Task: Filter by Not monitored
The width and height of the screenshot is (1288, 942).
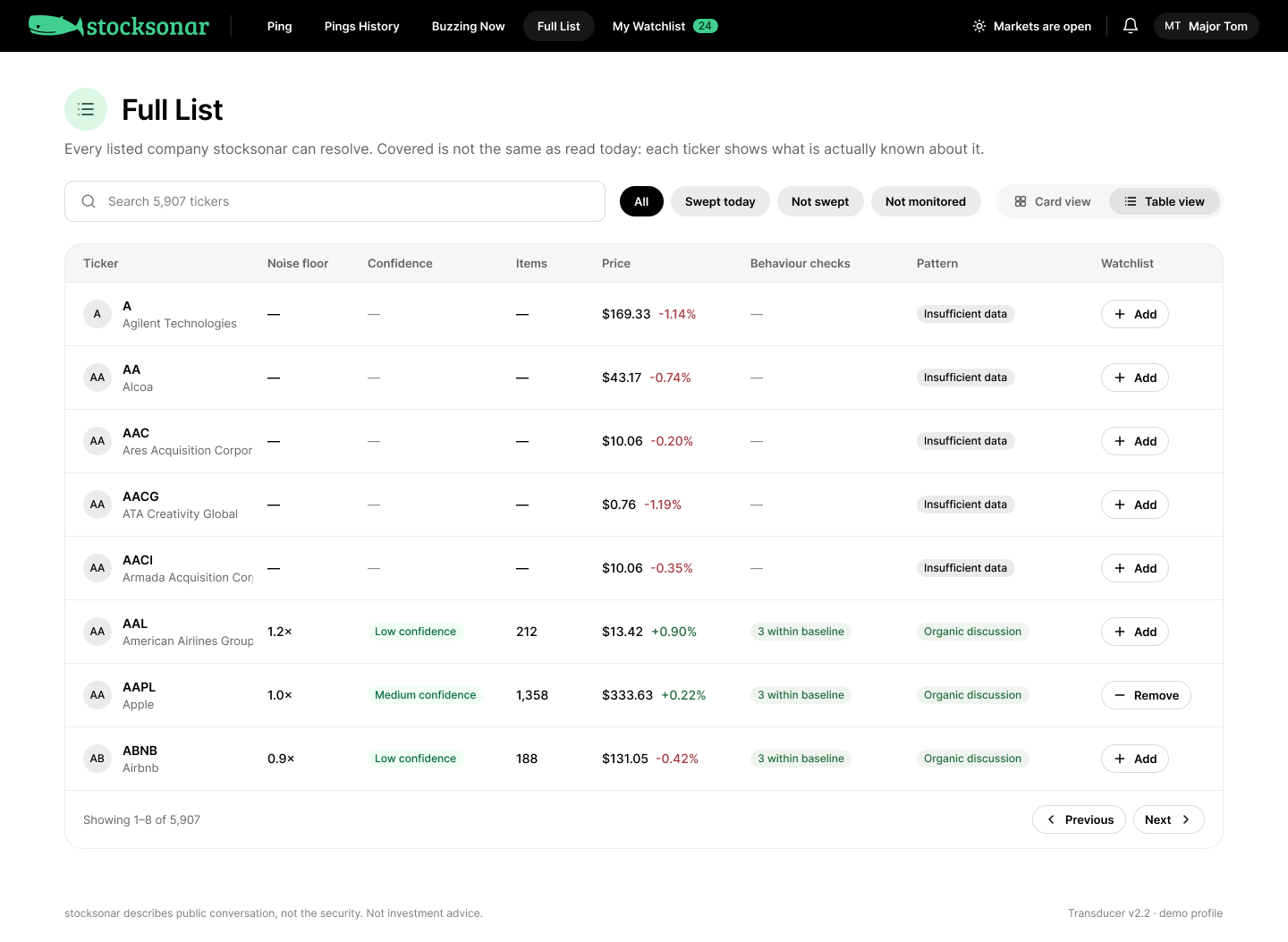Action: 926,201
